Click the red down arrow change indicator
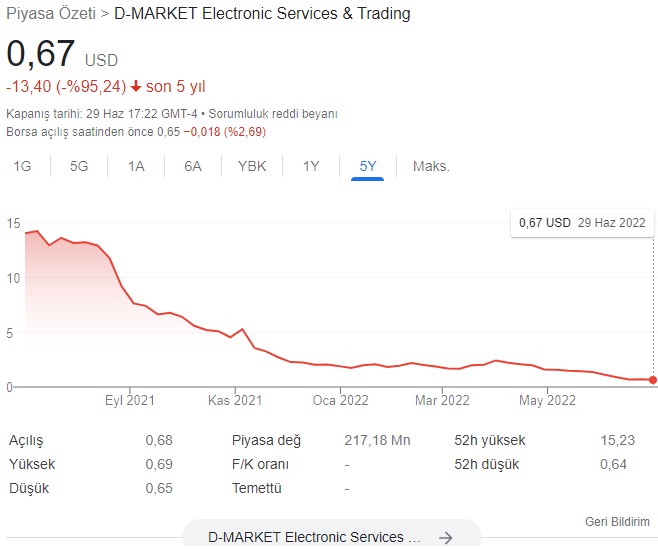This screenshot has height=549, width=658. (x=136, y=86)
